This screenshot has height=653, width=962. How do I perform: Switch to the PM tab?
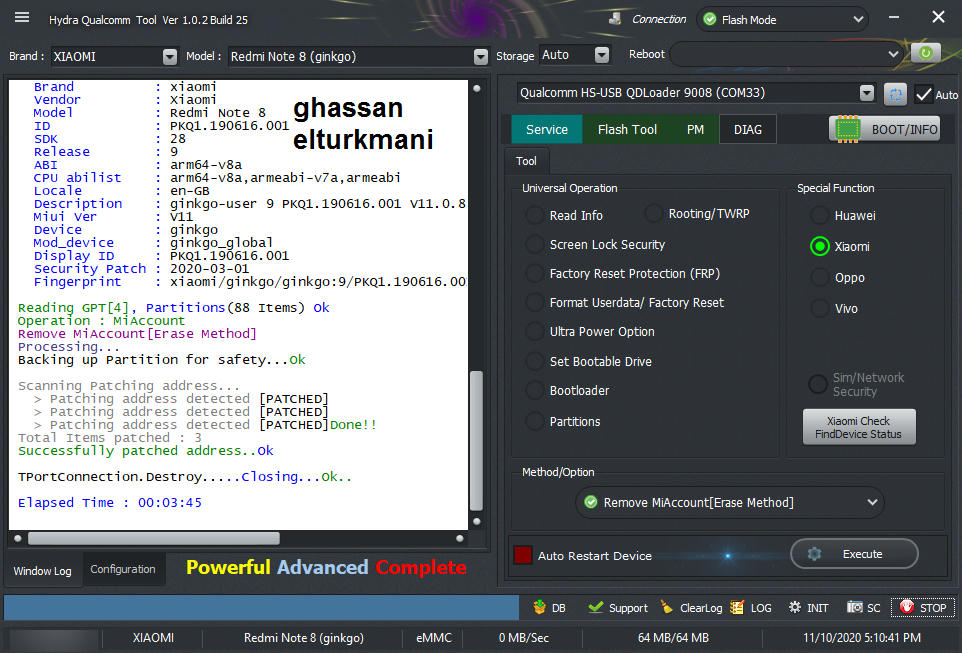(695, 129)
